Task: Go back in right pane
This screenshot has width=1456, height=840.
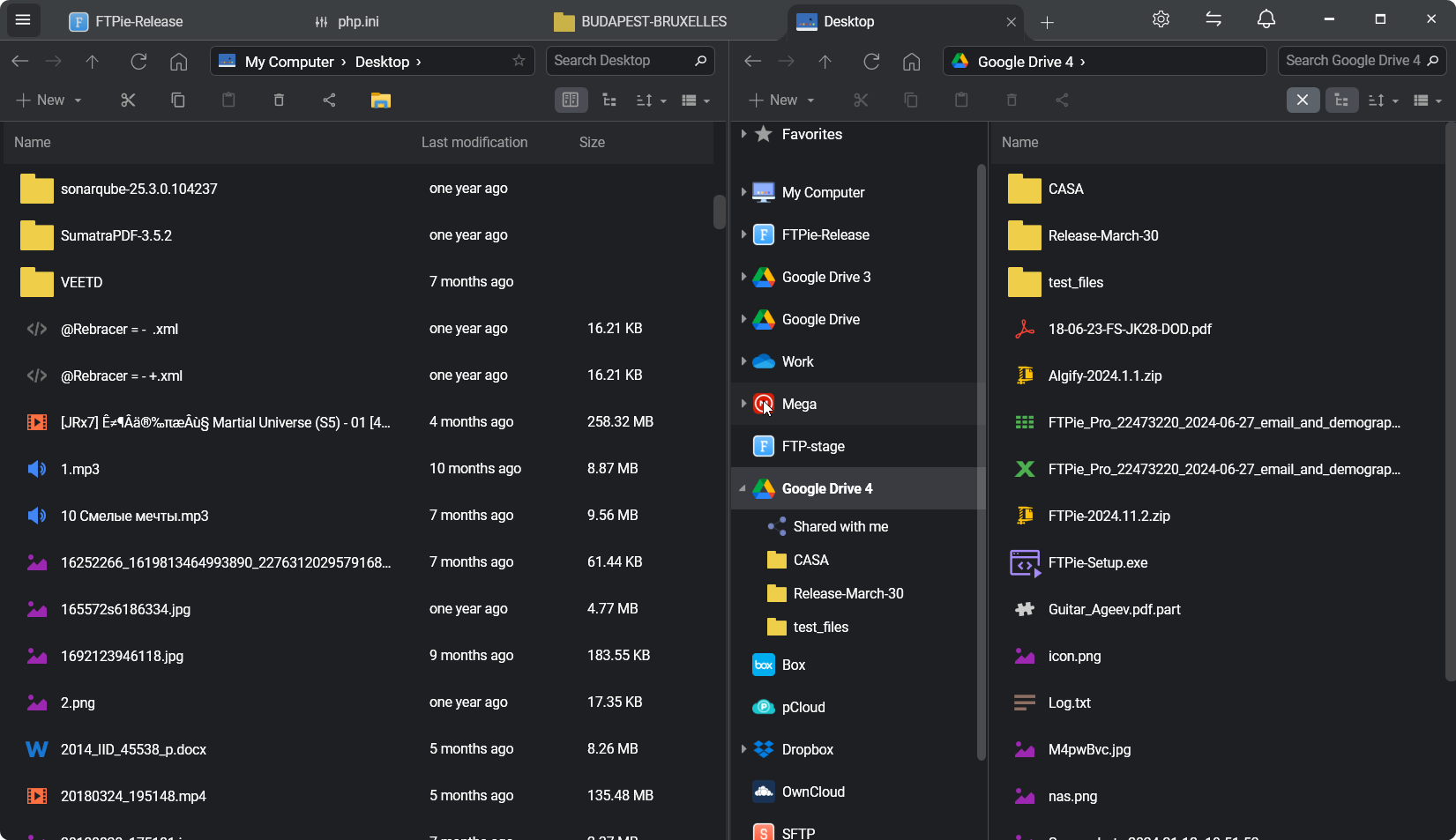Action: 752,61
